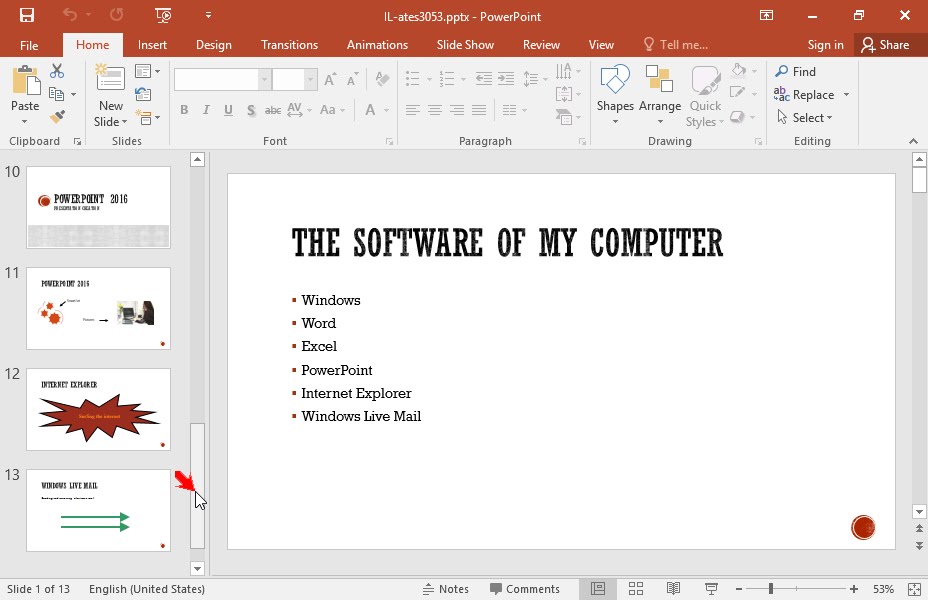Toggle Strikethrough formatting
Image resolution: width=928 pixels, height=600 pixels.
click(x=272, y=110)
